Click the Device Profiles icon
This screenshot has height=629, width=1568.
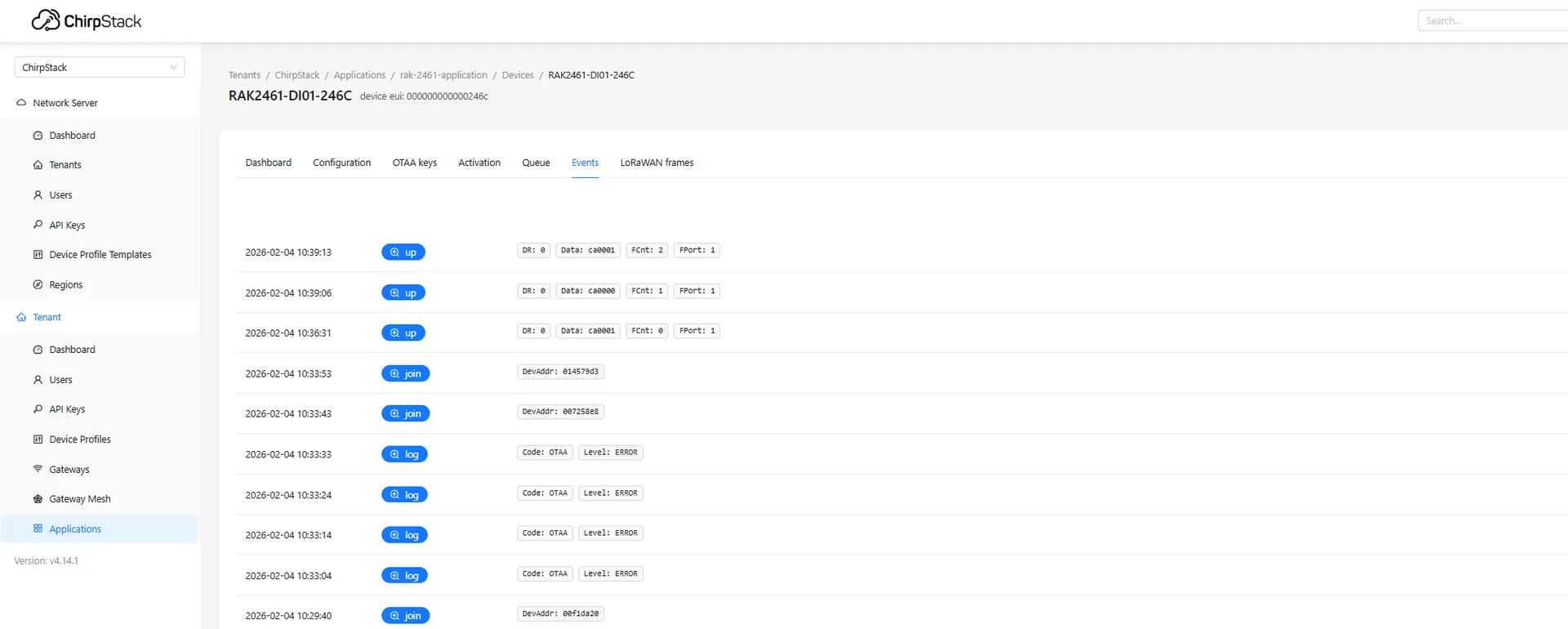click(x=38, y=439)
